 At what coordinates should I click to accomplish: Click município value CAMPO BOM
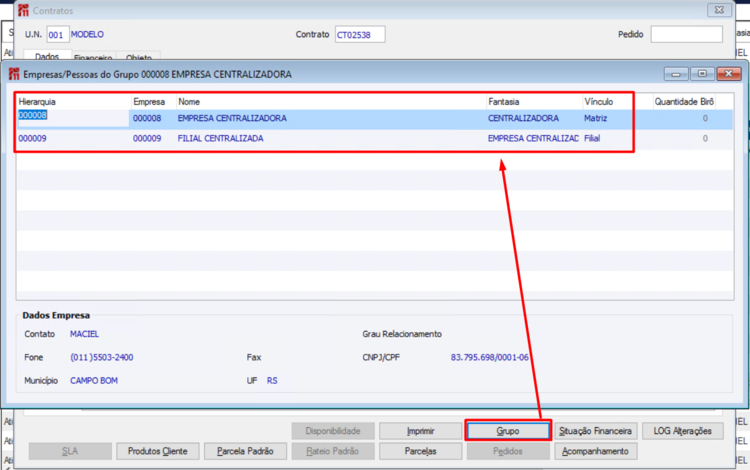(94, 381)
